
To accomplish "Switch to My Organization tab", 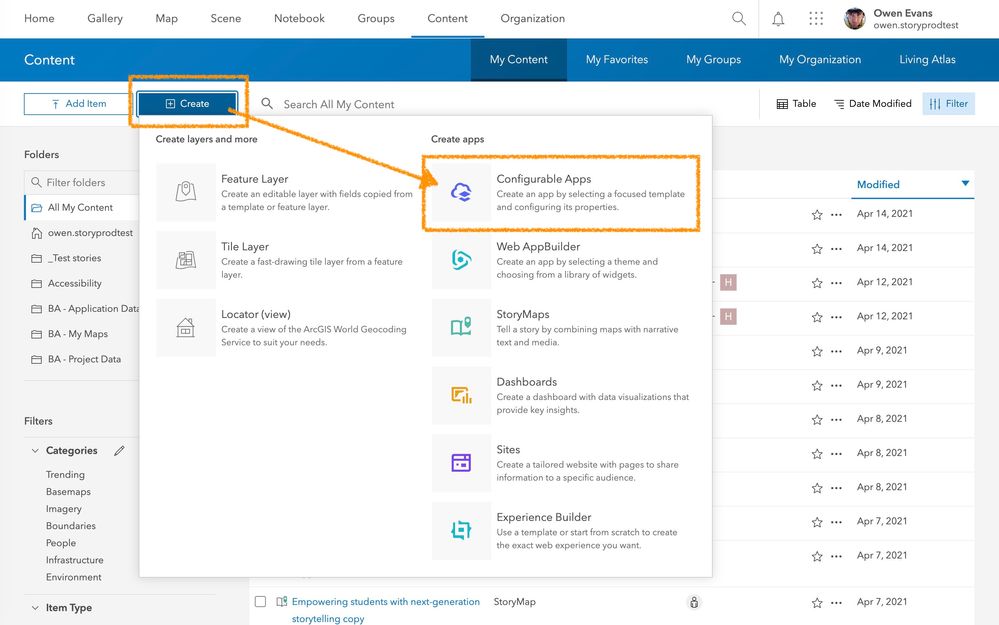I will 819,59.
